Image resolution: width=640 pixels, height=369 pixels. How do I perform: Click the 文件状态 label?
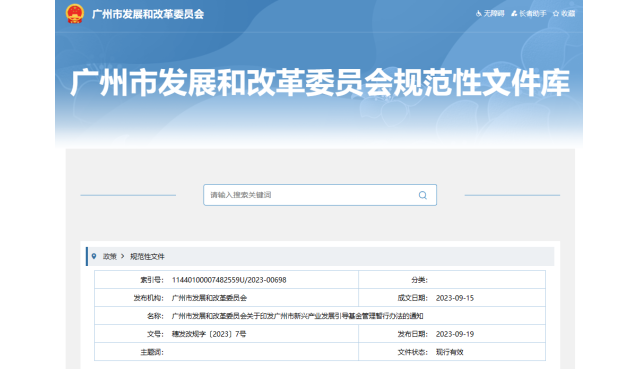[x=413, y=352]
